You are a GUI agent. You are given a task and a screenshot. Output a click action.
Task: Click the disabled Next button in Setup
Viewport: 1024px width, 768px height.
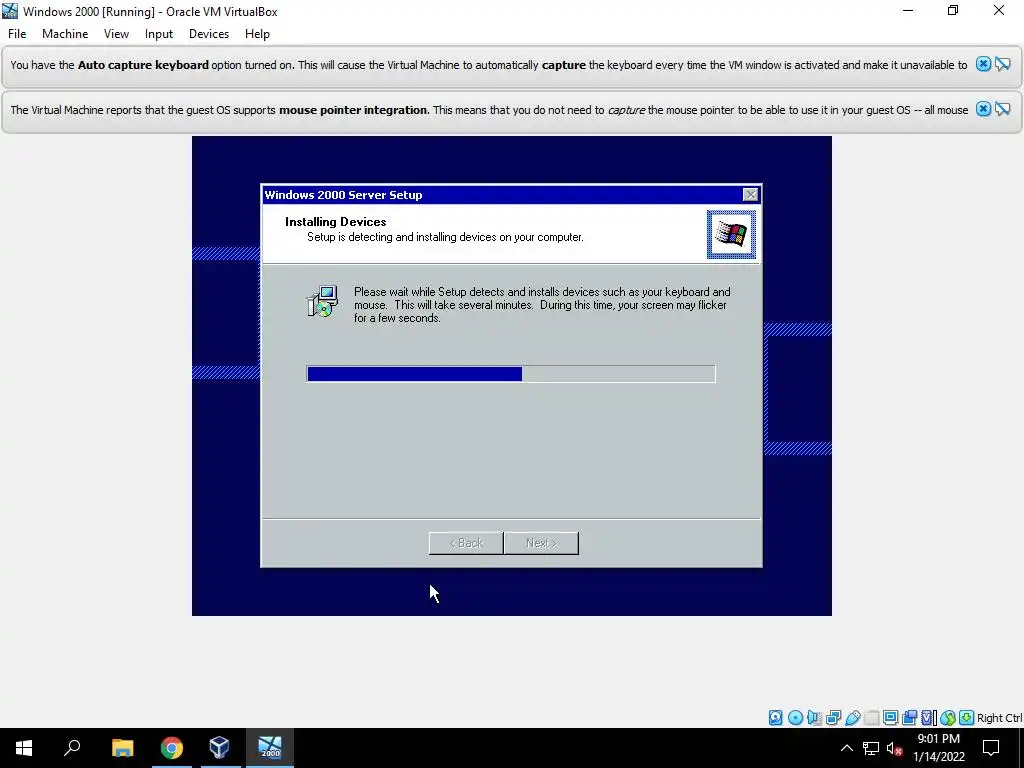click(541, 543)
